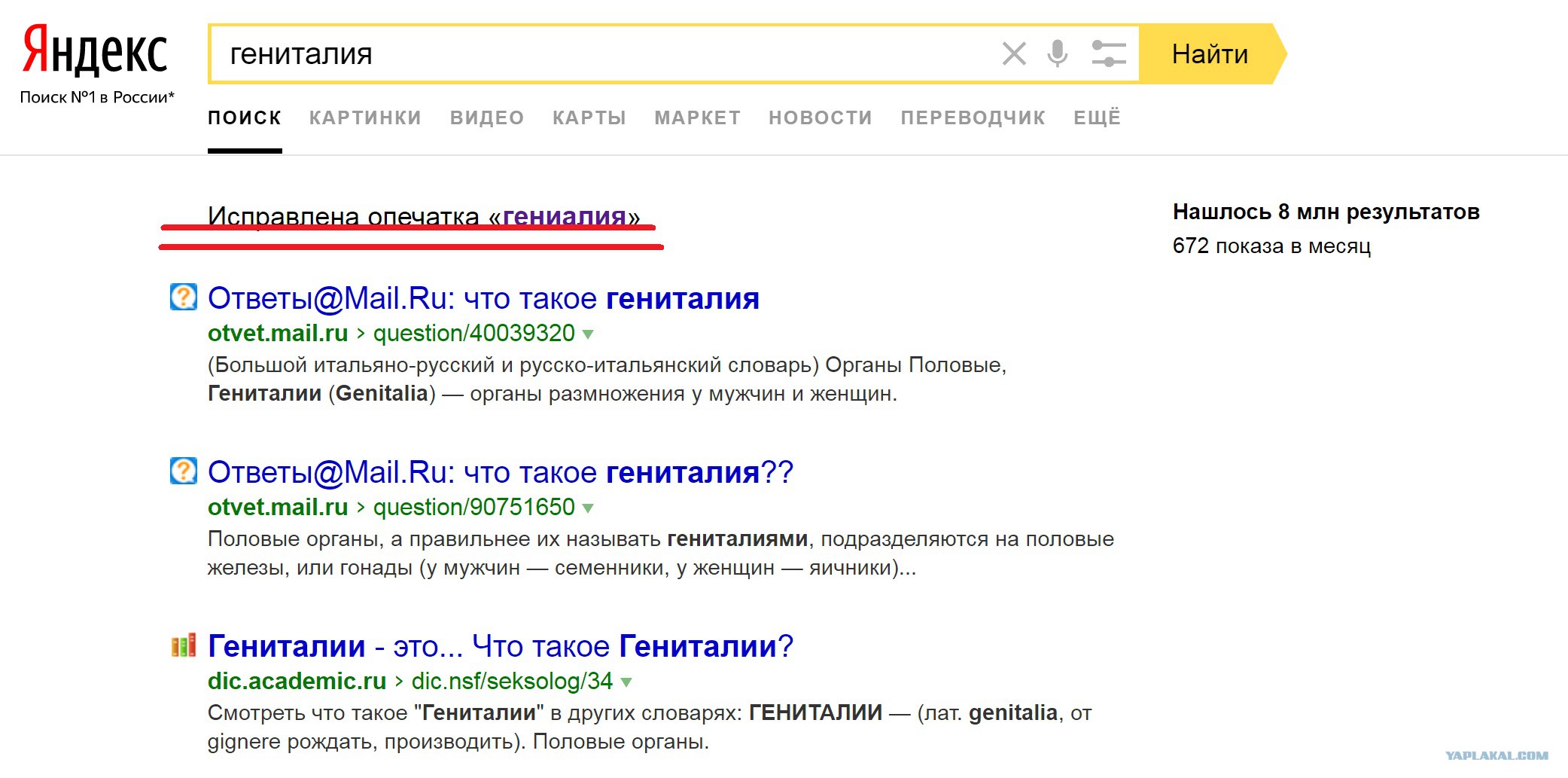Viewport: 1568px width, 778px height.
Task: Click Mail.Ru answers favicon of second result
Action: click(184, 471)
